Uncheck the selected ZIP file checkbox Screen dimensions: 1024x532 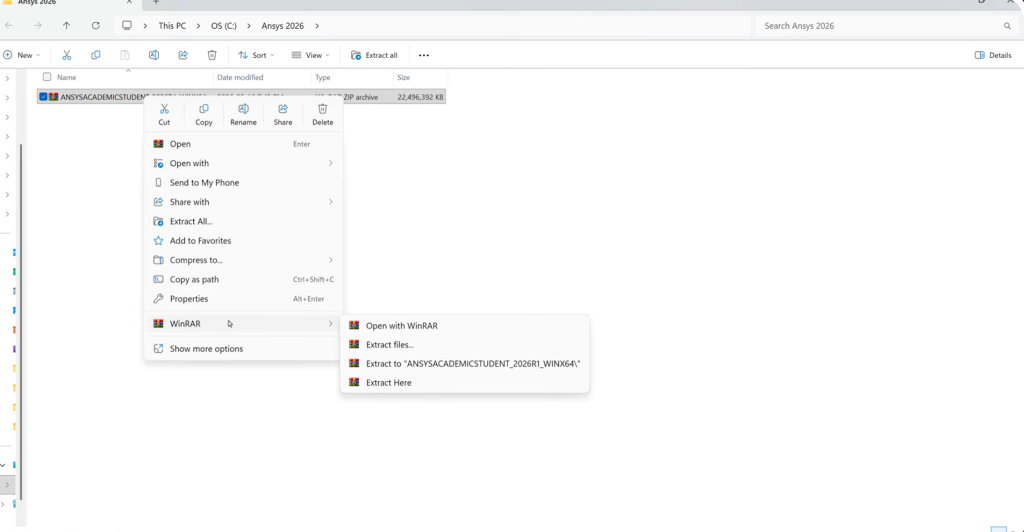coord(43,97)
